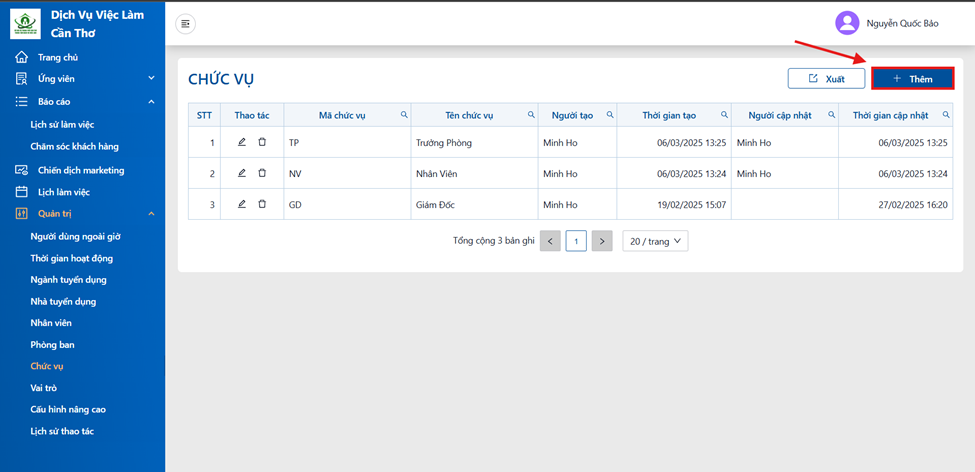The width and height of the screenshot is (975, 472).
Task: Collapse the Quản trị submenu chevron
Action: point(151,214)
